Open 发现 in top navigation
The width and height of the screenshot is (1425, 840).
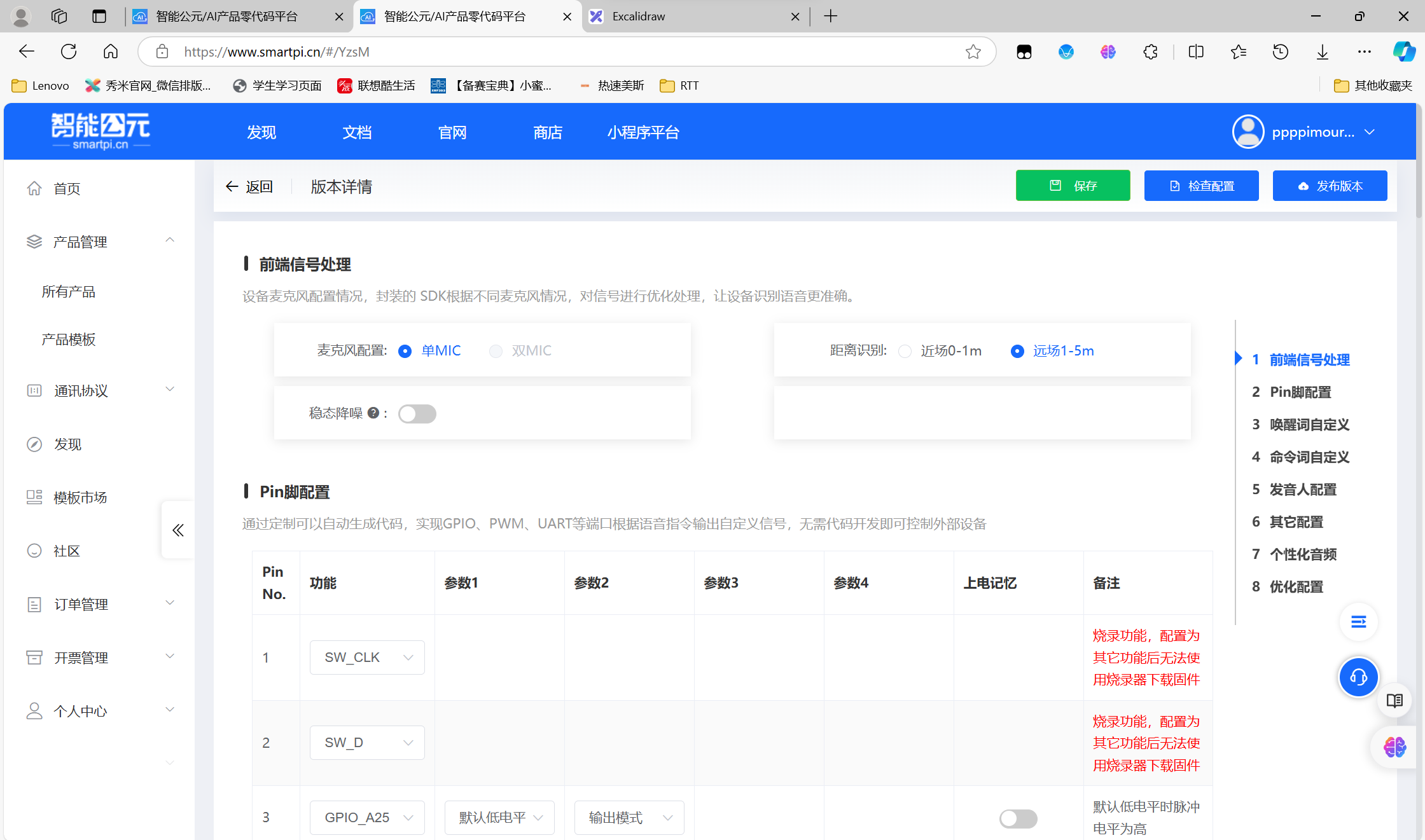tap(261, 132)
